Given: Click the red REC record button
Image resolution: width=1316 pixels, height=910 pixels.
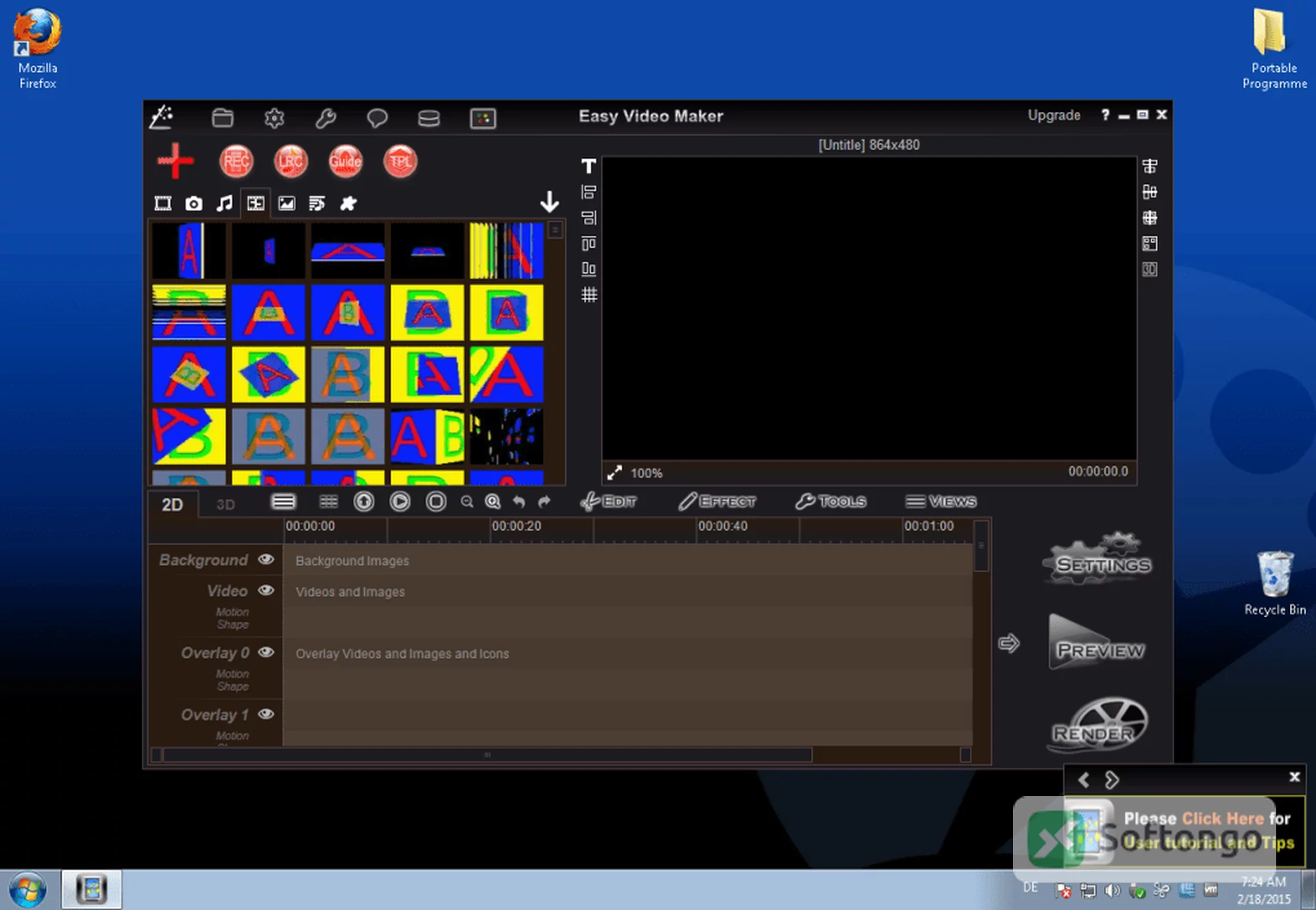Looking at the screenshot, I should pos(236,161).
